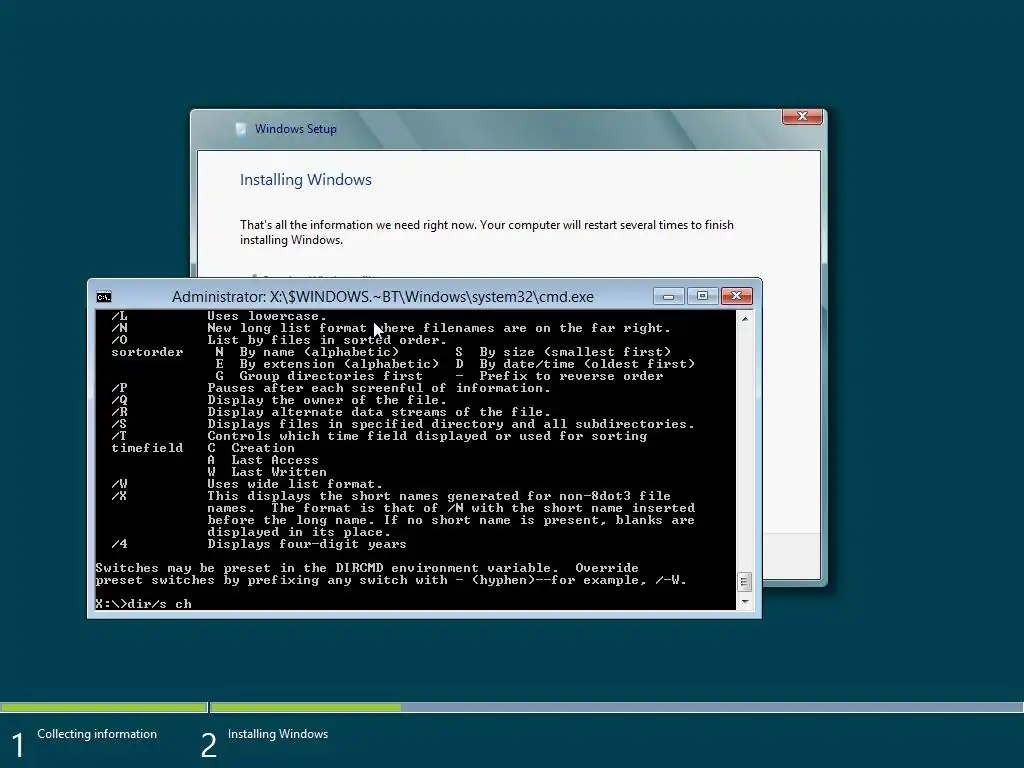Click the step 2 installation progress bar

pos(616,707)
